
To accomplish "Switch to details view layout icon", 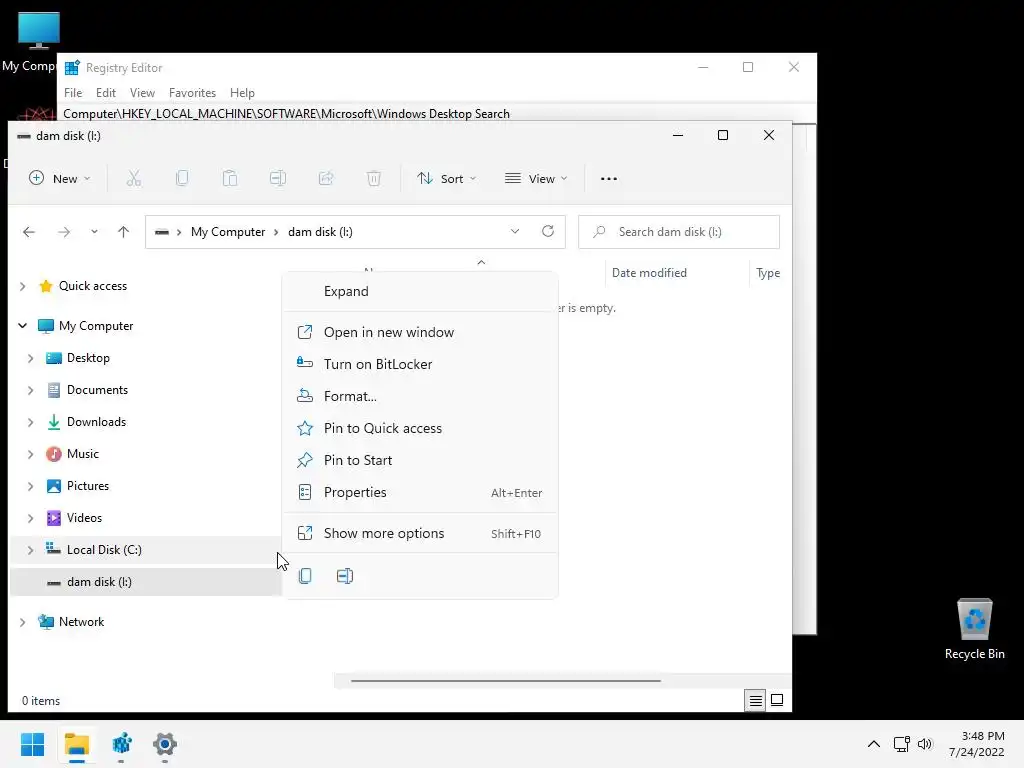I will pyautogui.click(x=756, y=701).
